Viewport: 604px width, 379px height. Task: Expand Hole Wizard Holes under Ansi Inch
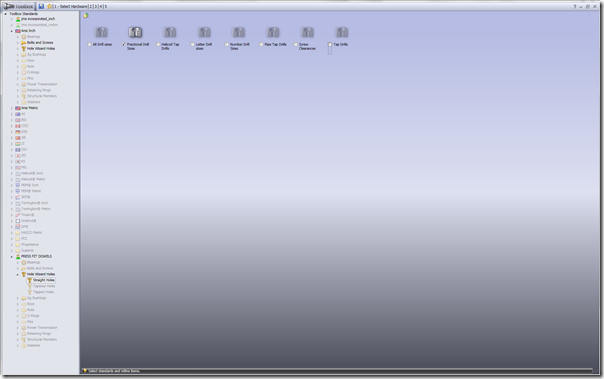(x=18, y=49)
